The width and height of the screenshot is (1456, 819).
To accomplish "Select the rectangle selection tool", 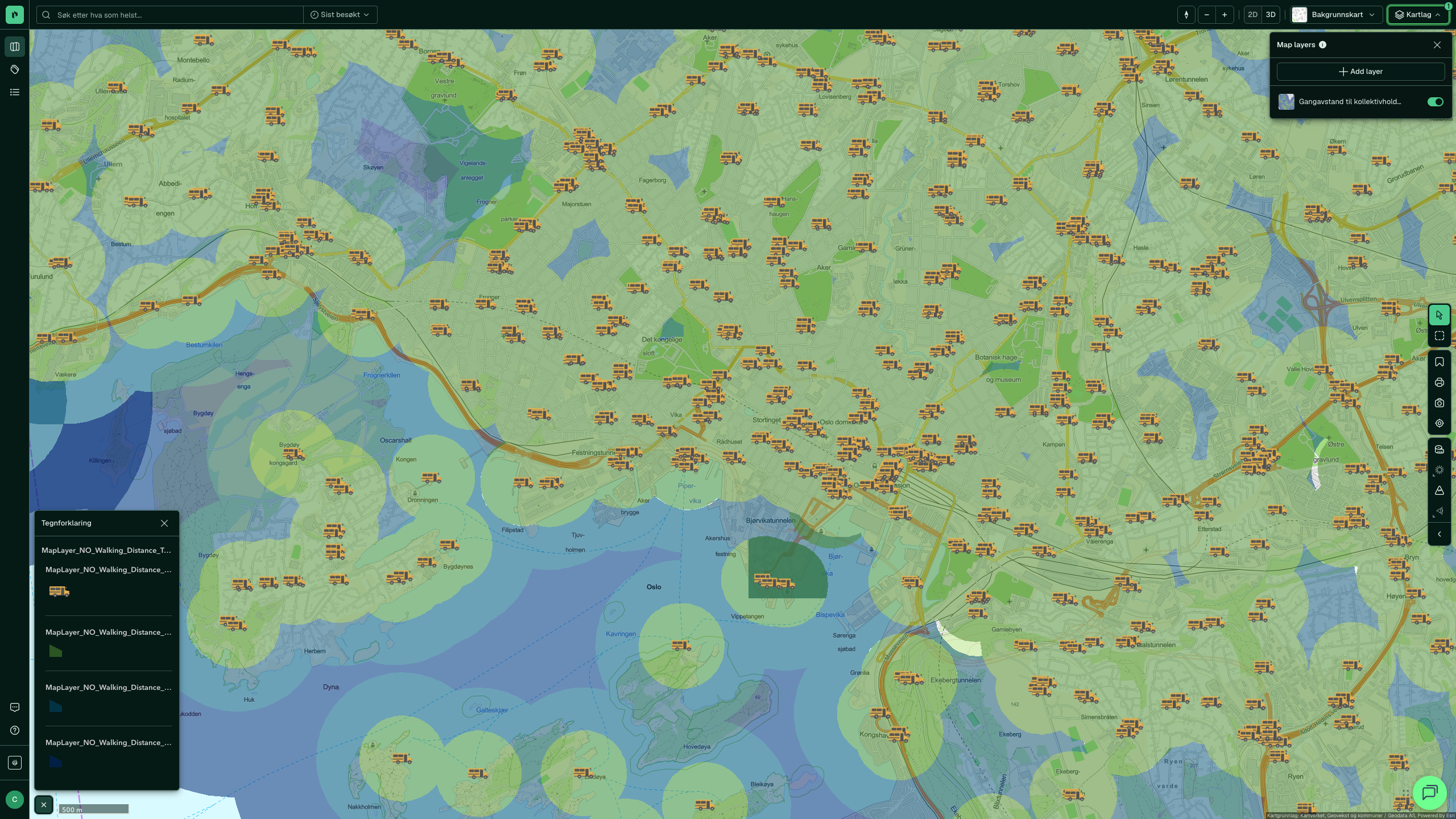I will click(1440, 336).
